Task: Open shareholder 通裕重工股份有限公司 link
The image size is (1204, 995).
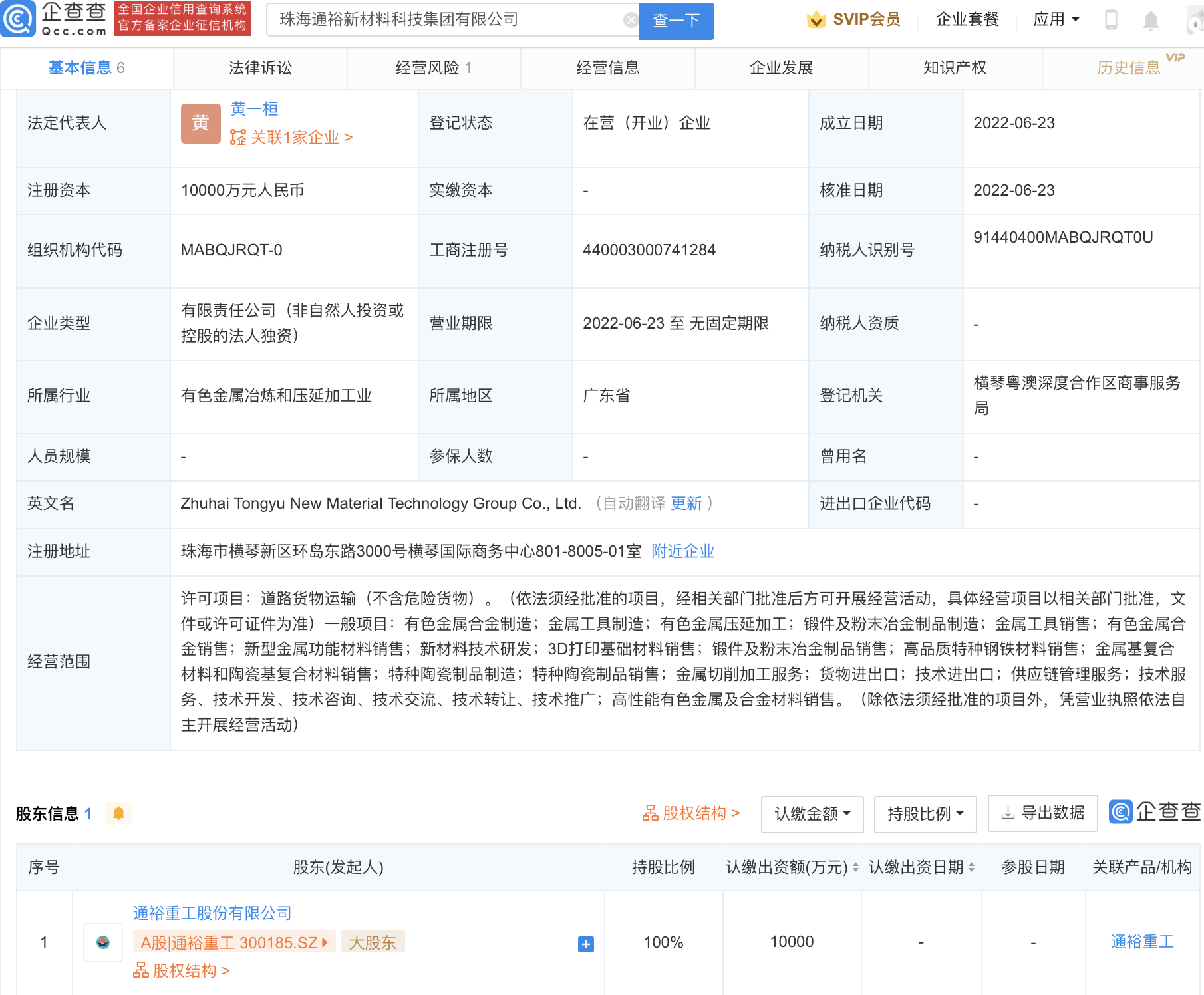Action: [212, 913]
